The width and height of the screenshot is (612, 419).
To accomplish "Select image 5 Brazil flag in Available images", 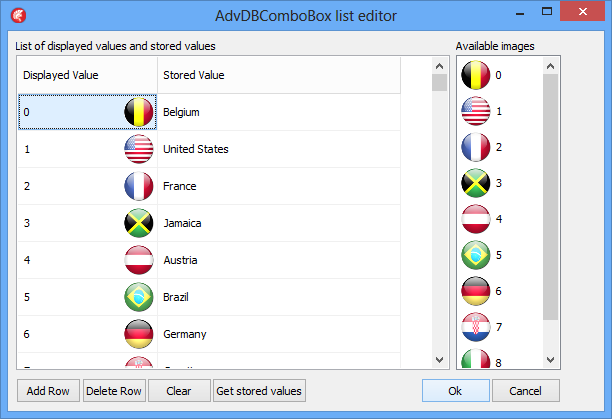I will pos(475,255).
